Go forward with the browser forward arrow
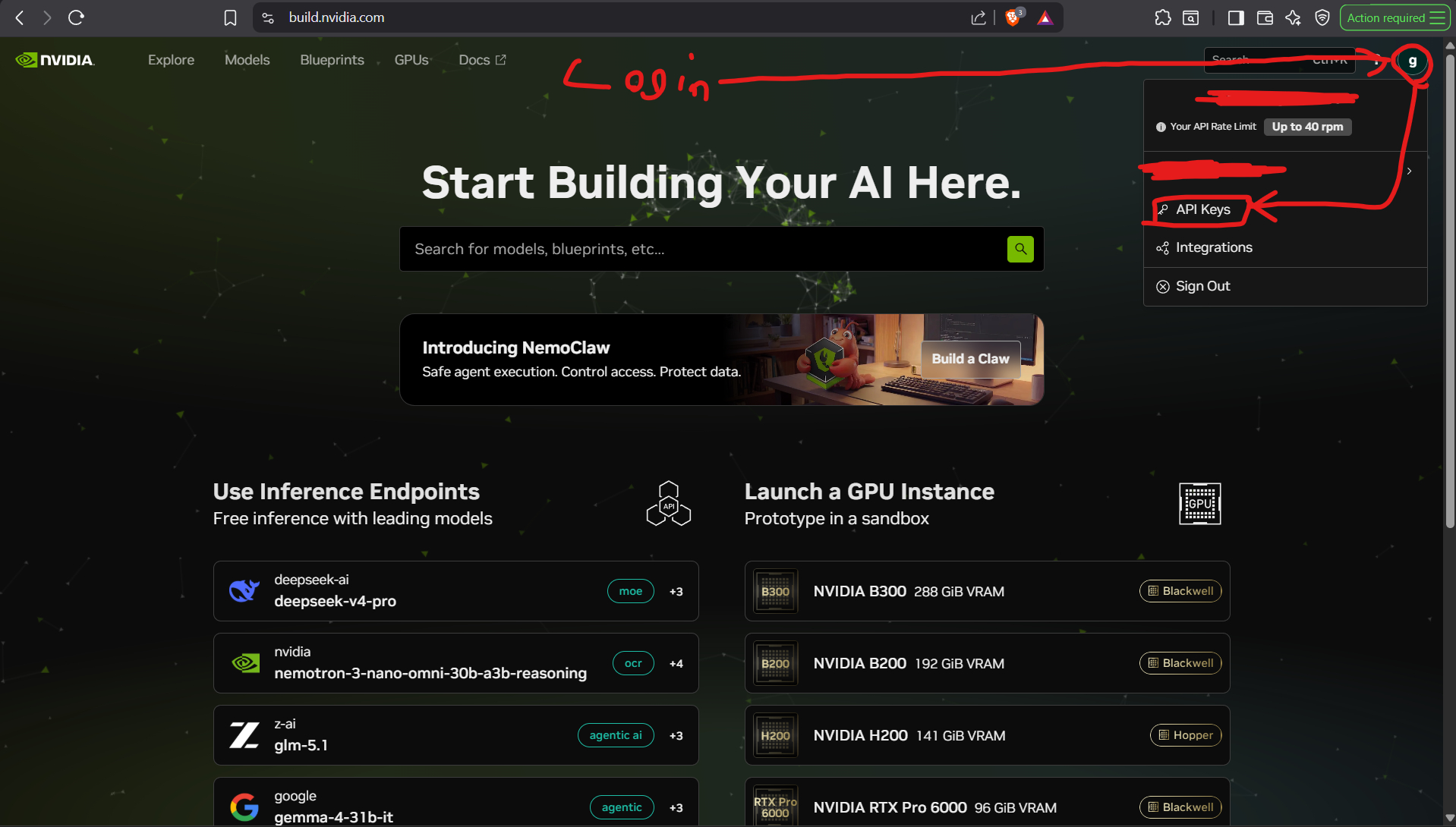Image resolution: width=1456 pixels, height=827 pixels. [47, 17]
